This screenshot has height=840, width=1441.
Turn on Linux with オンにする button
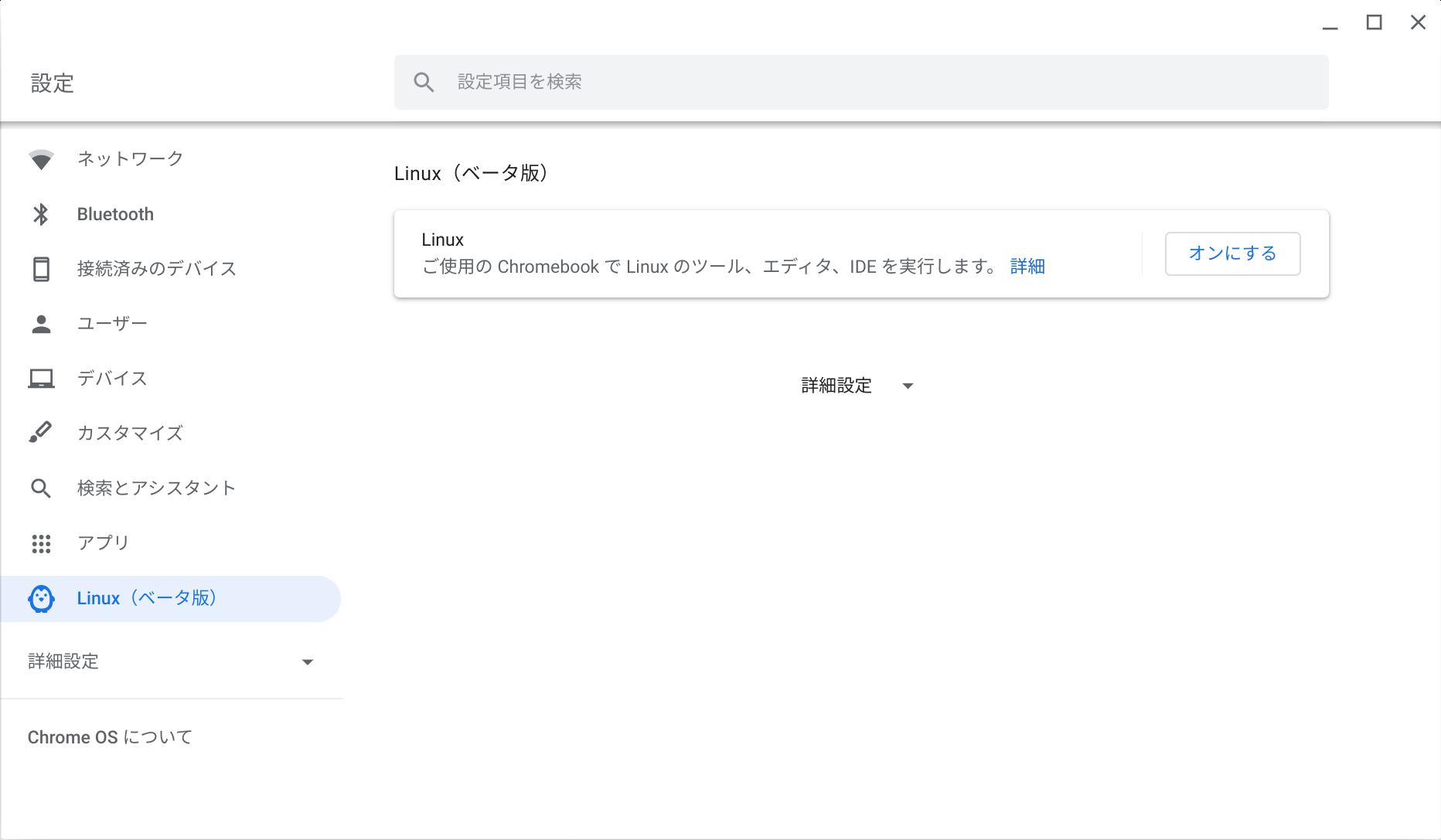pyautogui.click(x=1232, y=253)
